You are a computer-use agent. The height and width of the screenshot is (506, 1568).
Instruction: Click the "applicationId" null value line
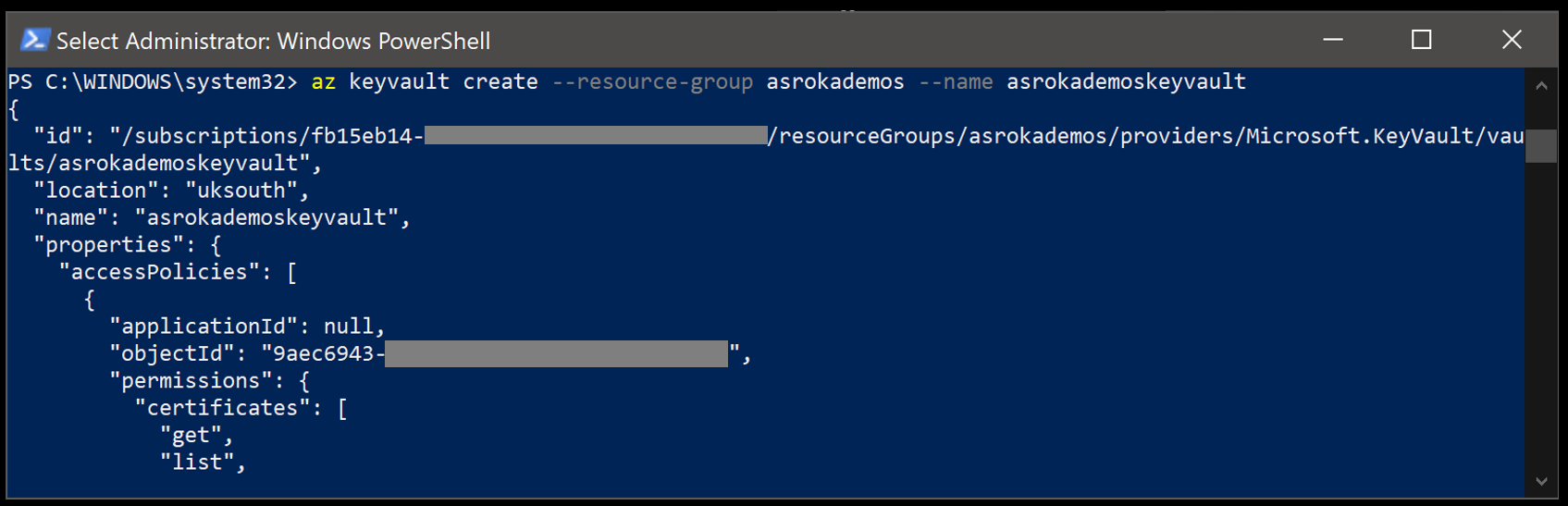(x=246, y=327)
